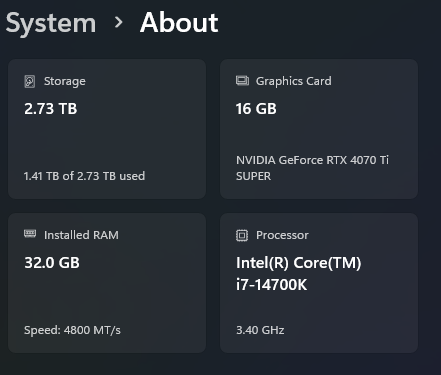The height and width of the screenshot is (375, 441).
Task: Click the Graphics Card icon
Action: click(x=242, y=81)
